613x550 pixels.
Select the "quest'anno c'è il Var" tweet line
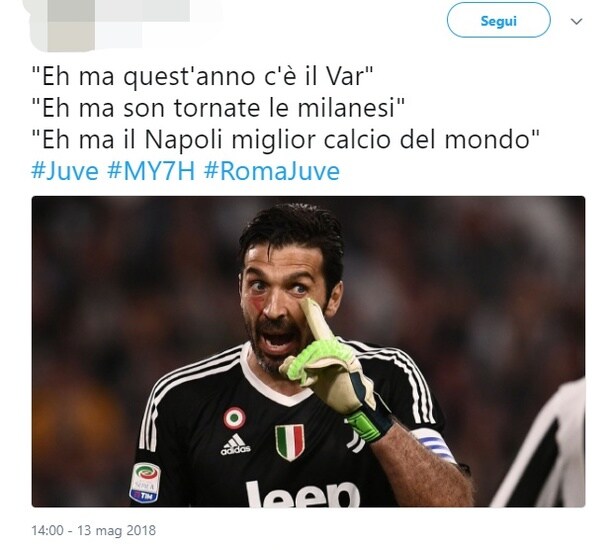click(202, 75)
